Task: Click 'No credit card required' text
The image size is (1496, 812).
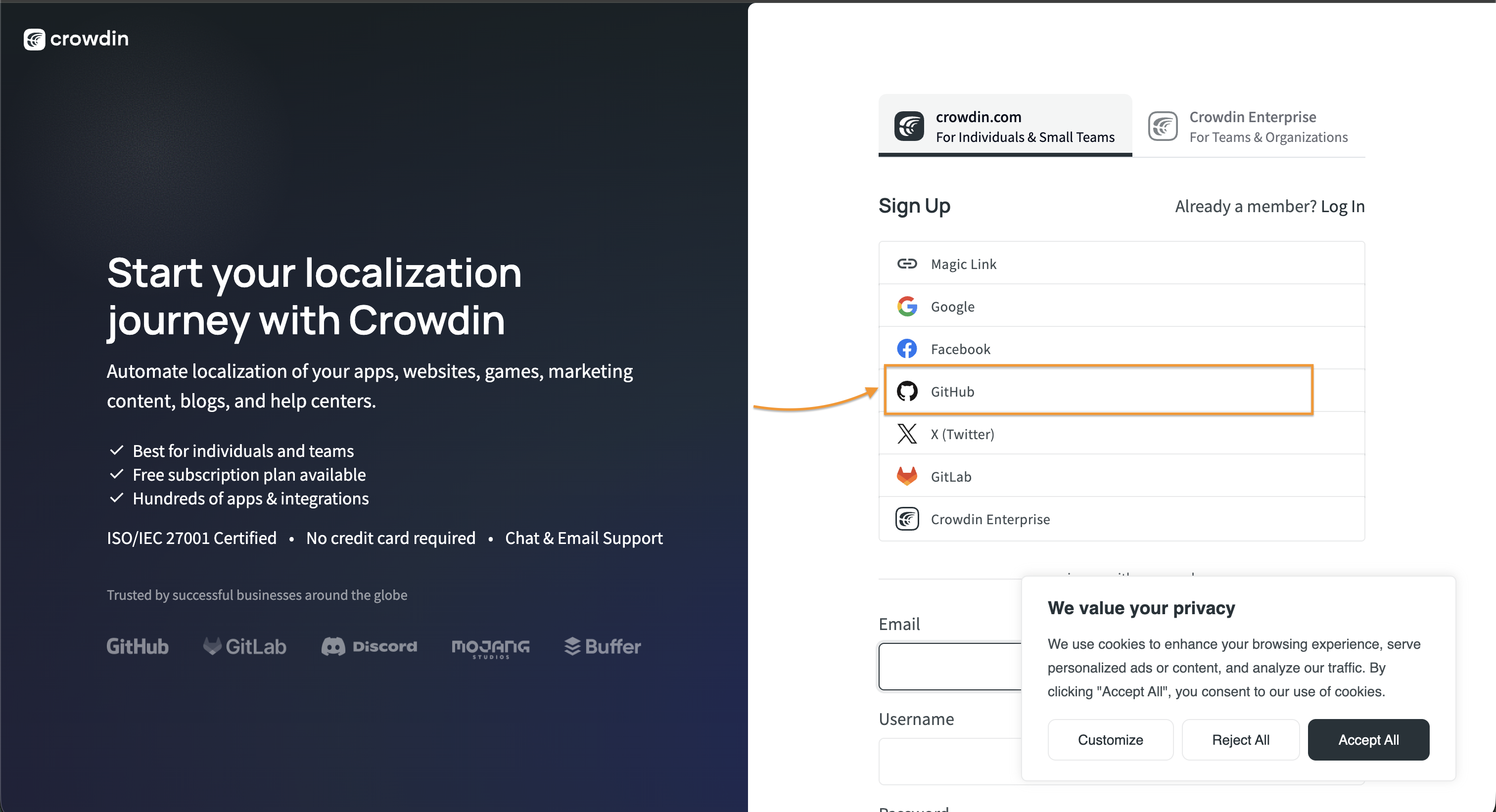Action: [x=391, y=538]
